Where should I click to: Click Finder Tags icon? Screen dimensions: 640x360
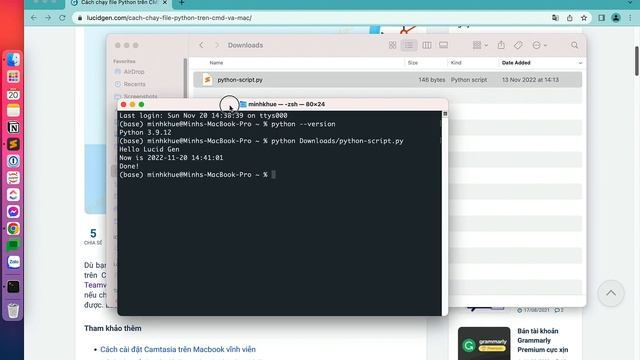[518, 45]
